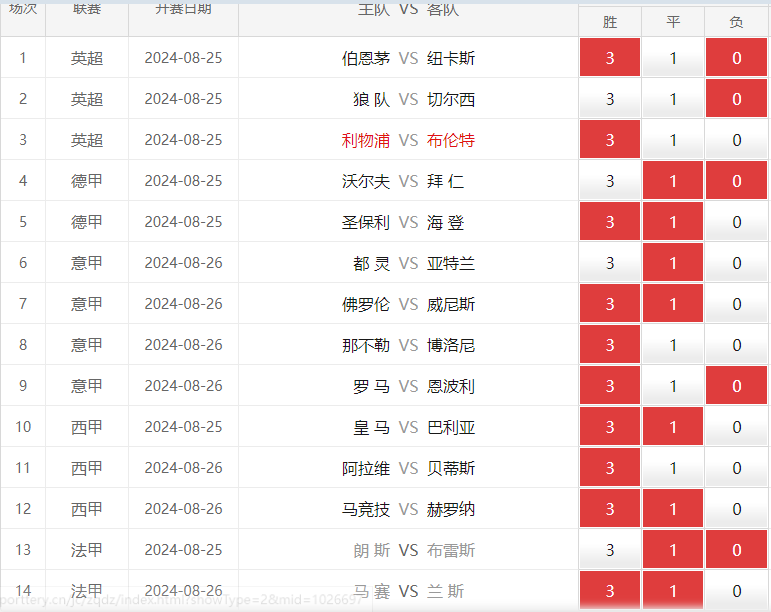The image size is (771, 612).
Task: Deselect draw (1) for 都灵 VS 亚特兰
Action: [x=673, y=262]
